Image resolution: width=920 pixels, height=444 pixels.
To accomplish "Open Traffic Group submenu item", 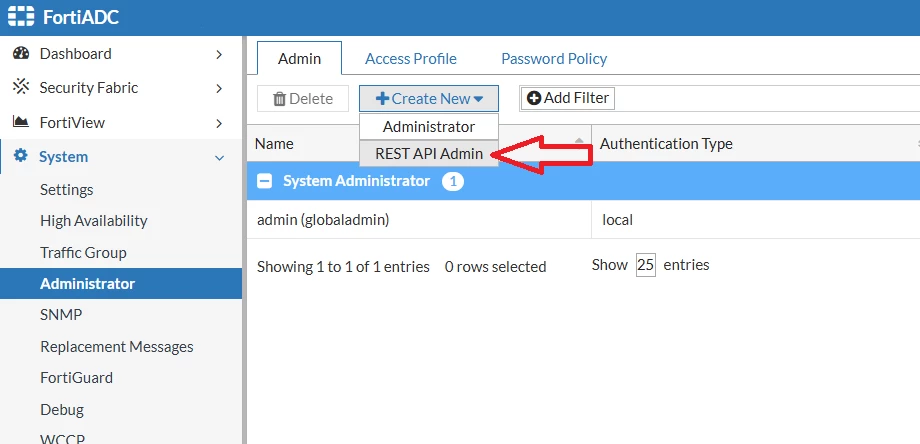I will pyautogui.click(x=83, y=252).
